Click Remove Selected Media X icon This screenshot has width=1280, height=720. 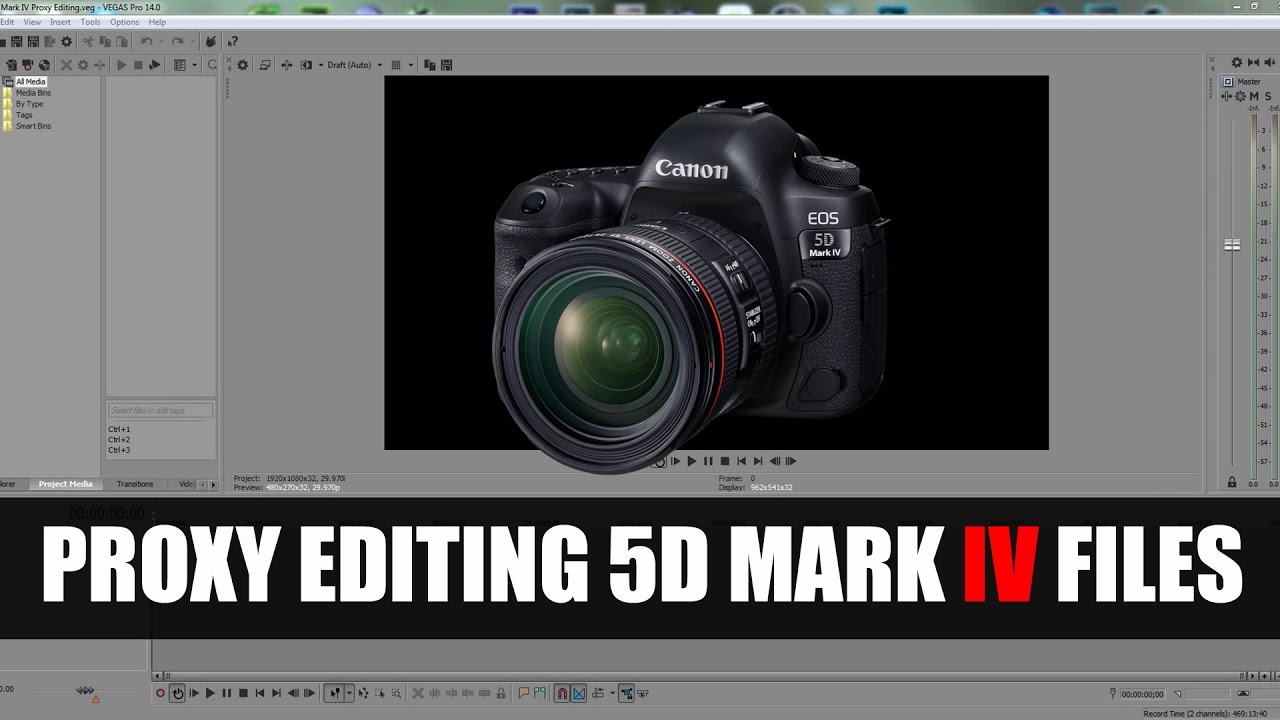[66, 65]
